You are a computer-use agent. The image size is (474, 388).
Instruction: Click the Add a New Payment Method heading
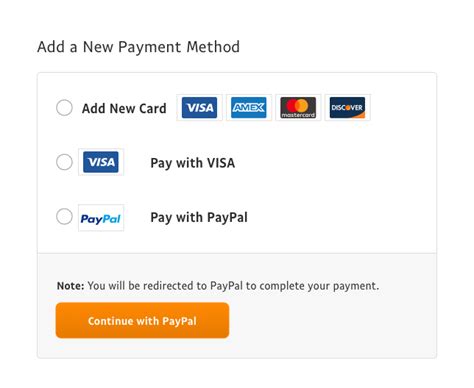(x=138, y=47)
